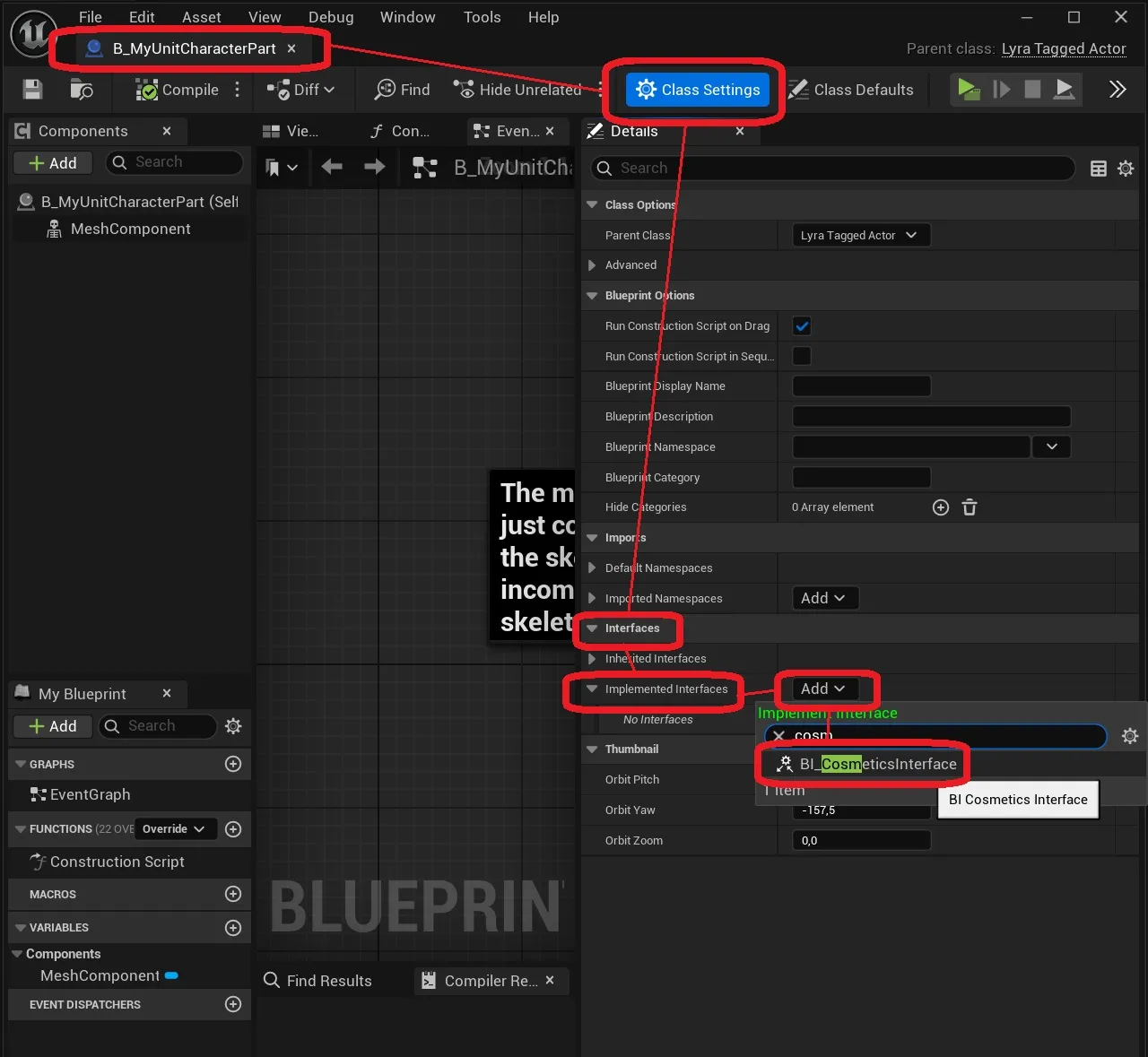
Task: Navigate back in graph history
Action: click(x=332, y=167)
